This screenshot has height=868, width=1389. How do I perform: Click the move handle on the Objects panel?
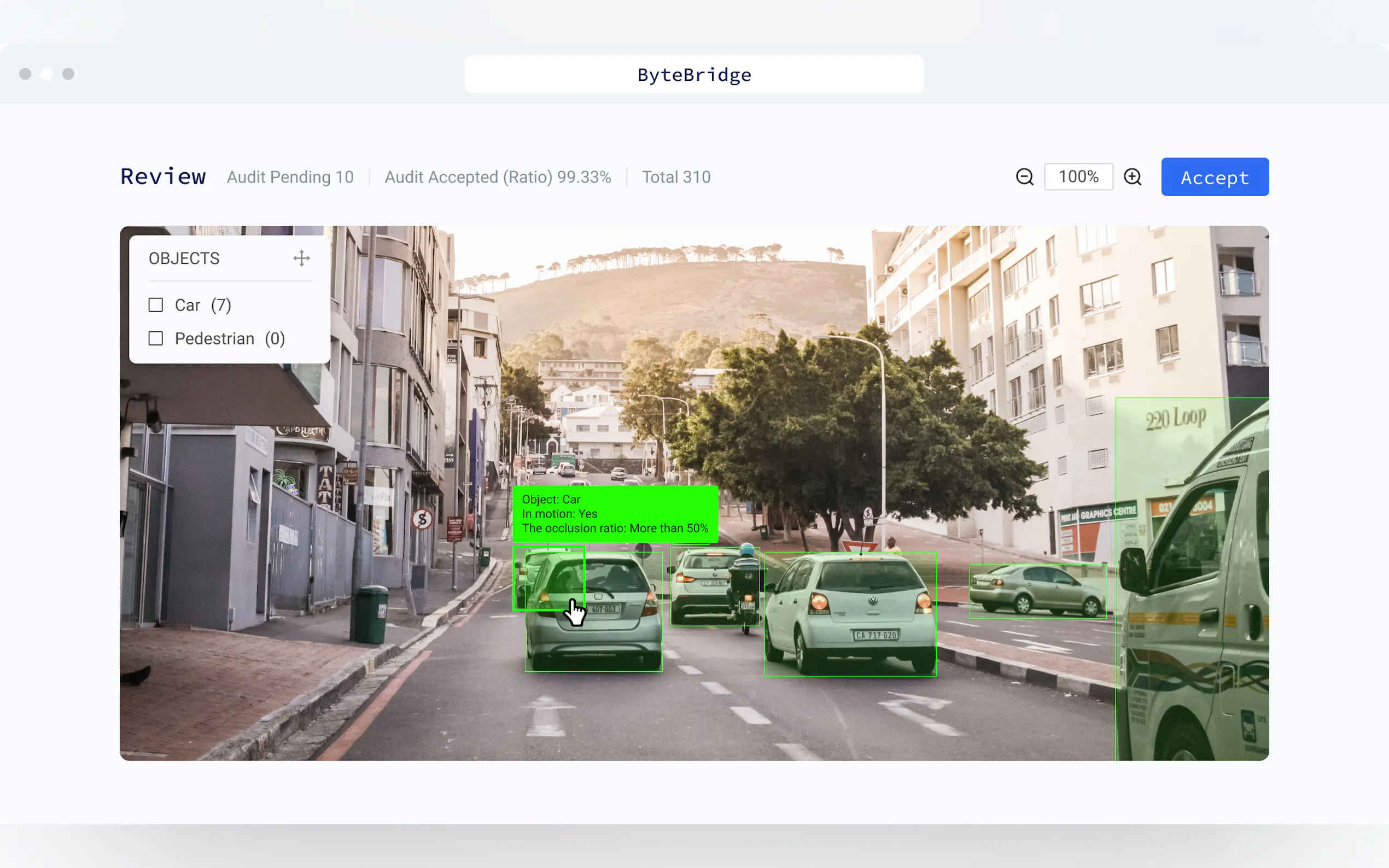301,259
